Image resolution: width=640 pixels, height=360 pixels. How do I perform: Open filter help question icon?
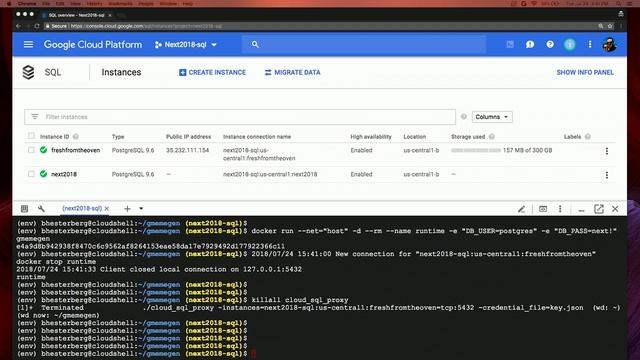pos(464,117)
